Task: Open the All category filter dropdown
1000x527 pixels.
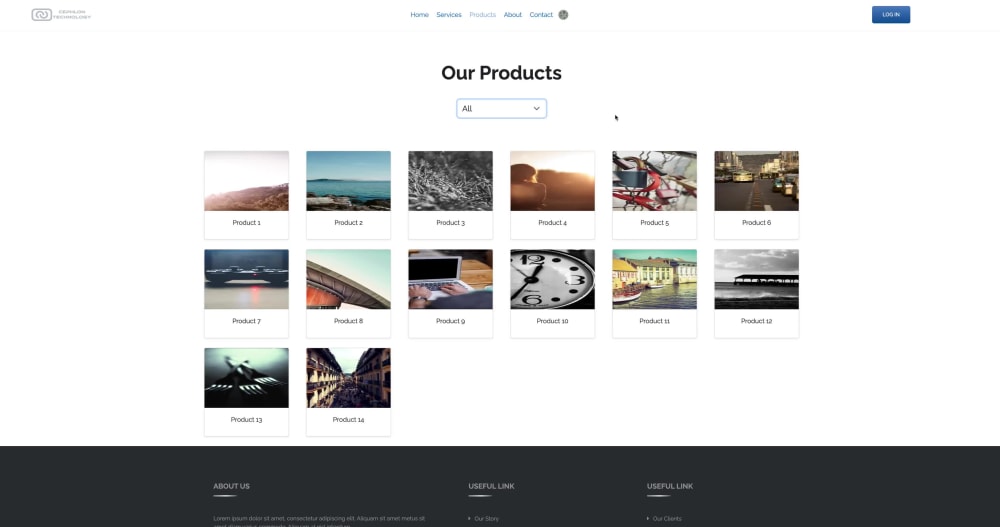Action: (x=501, y=108)
